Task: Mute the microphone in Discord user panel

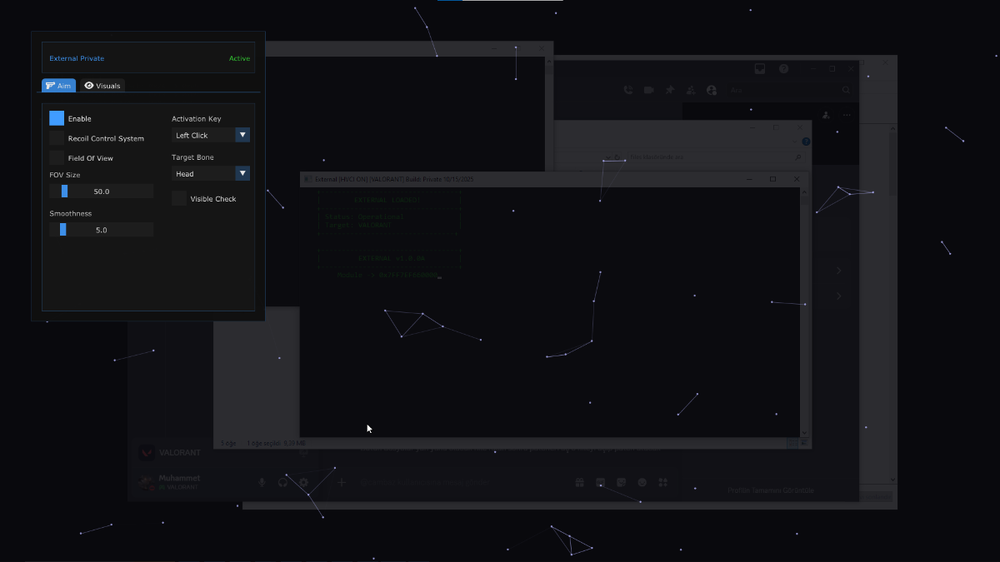Action: pos(262,482)
